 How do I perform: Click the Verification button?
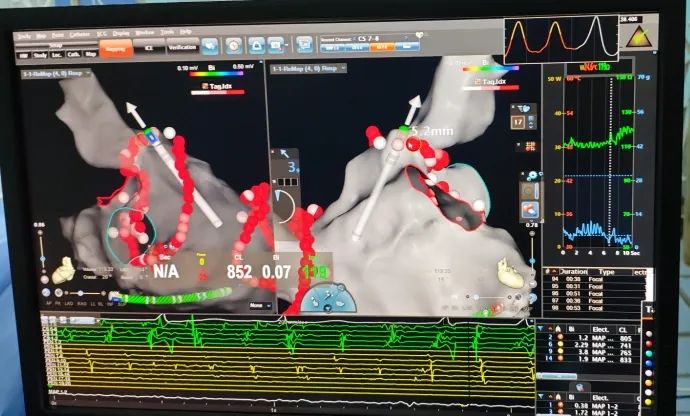pyautogui.click(x=181, y=47)
